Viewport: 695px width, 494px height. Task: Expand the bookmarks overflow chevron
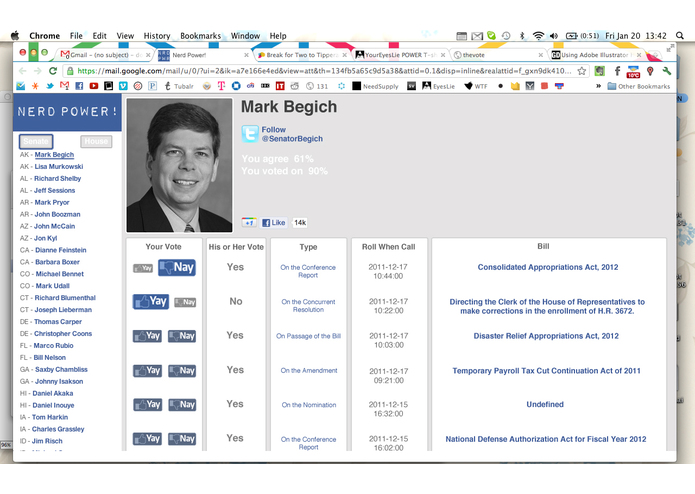[598, 86]
